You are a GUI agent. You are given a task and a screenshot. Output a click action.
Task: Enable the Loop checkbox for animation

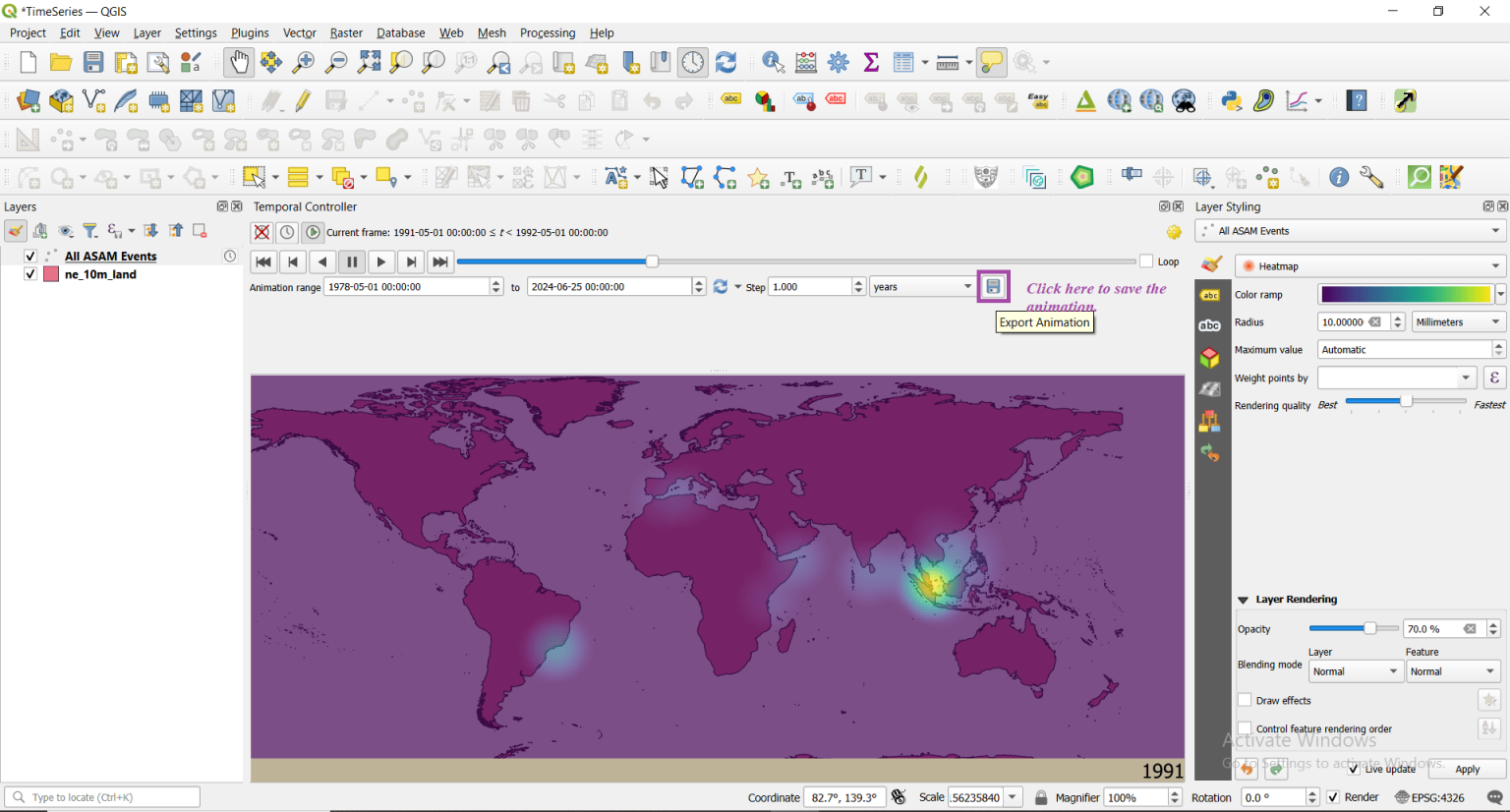1146,261
